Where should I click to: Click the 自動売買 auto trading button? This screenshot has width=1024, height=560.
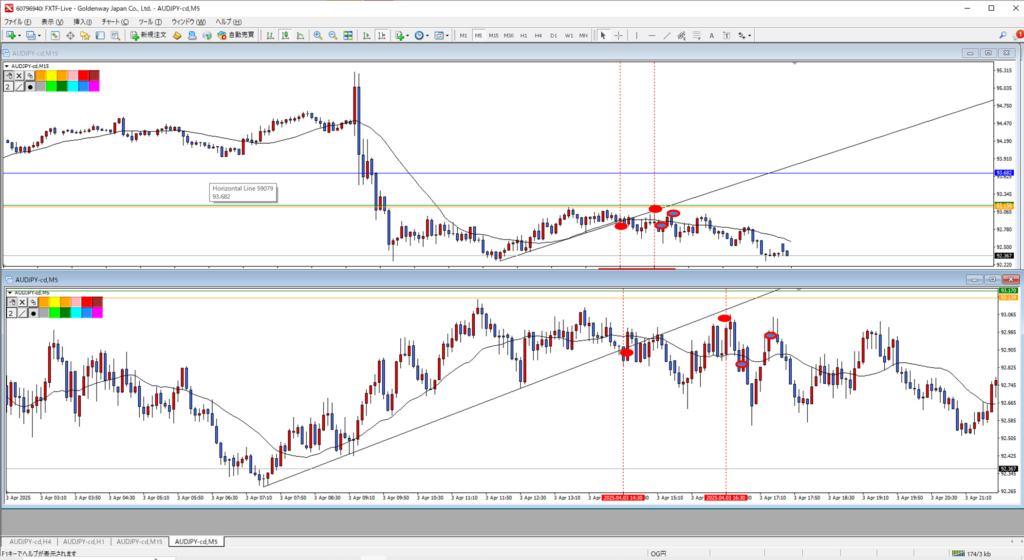coord(236,35)
